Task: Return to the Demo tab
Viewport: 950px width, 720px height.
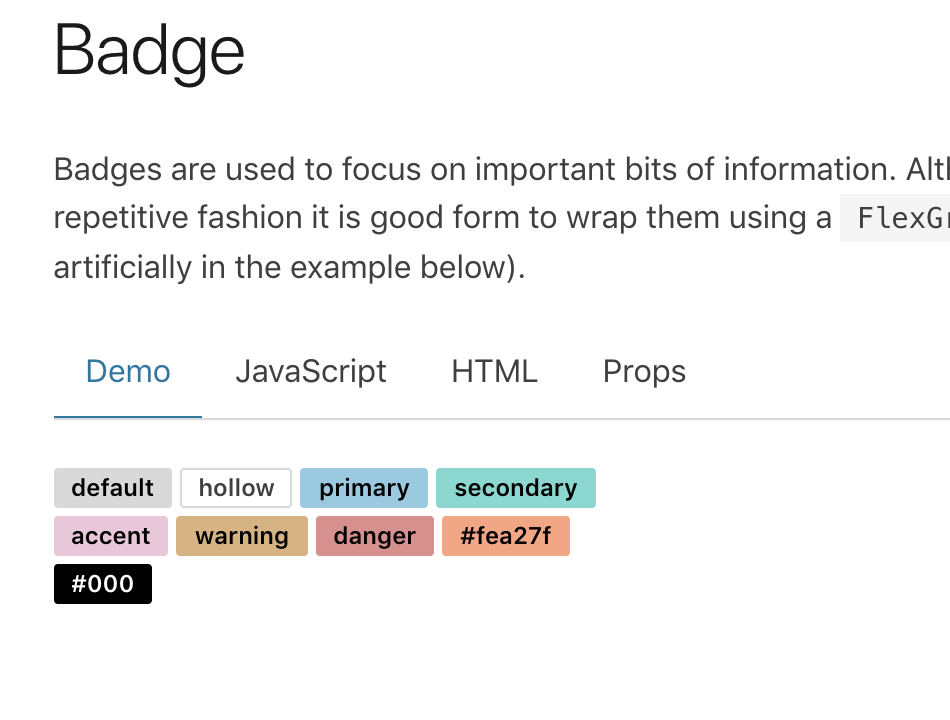Action: coord(127,371)
